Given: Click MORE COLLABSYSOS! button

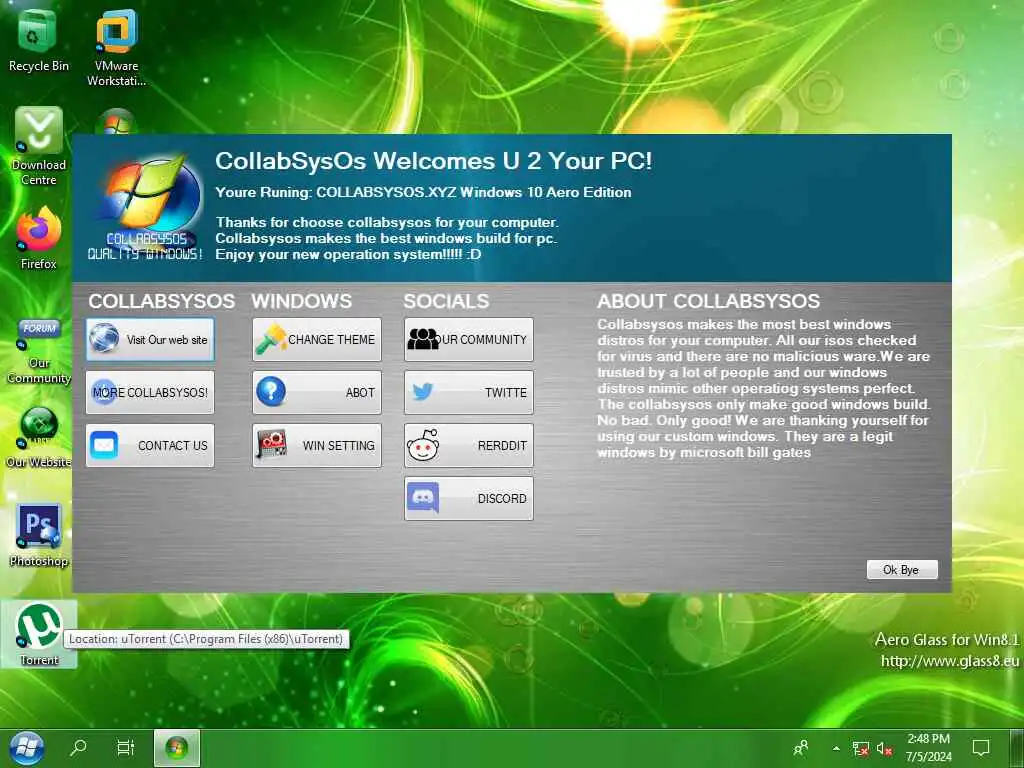Looking at the screenshot, I should (x=150, y=392).
